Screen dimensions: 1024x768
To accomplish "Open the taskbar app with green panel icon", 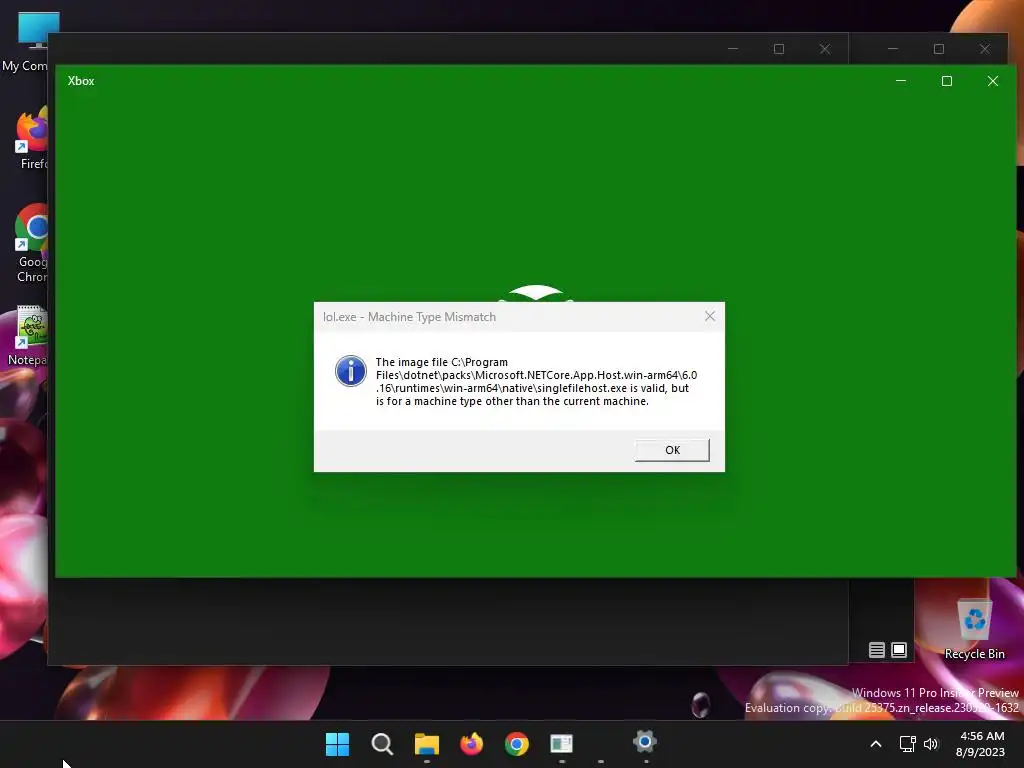I will click(561, 744).
